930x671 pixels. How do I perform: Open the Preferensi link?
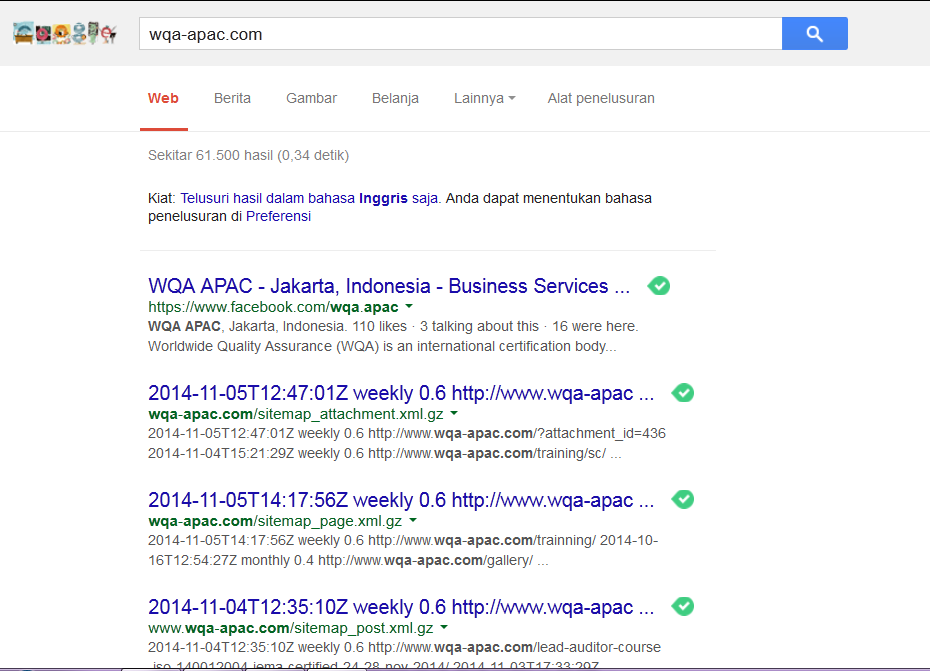(x=278, y=217)
